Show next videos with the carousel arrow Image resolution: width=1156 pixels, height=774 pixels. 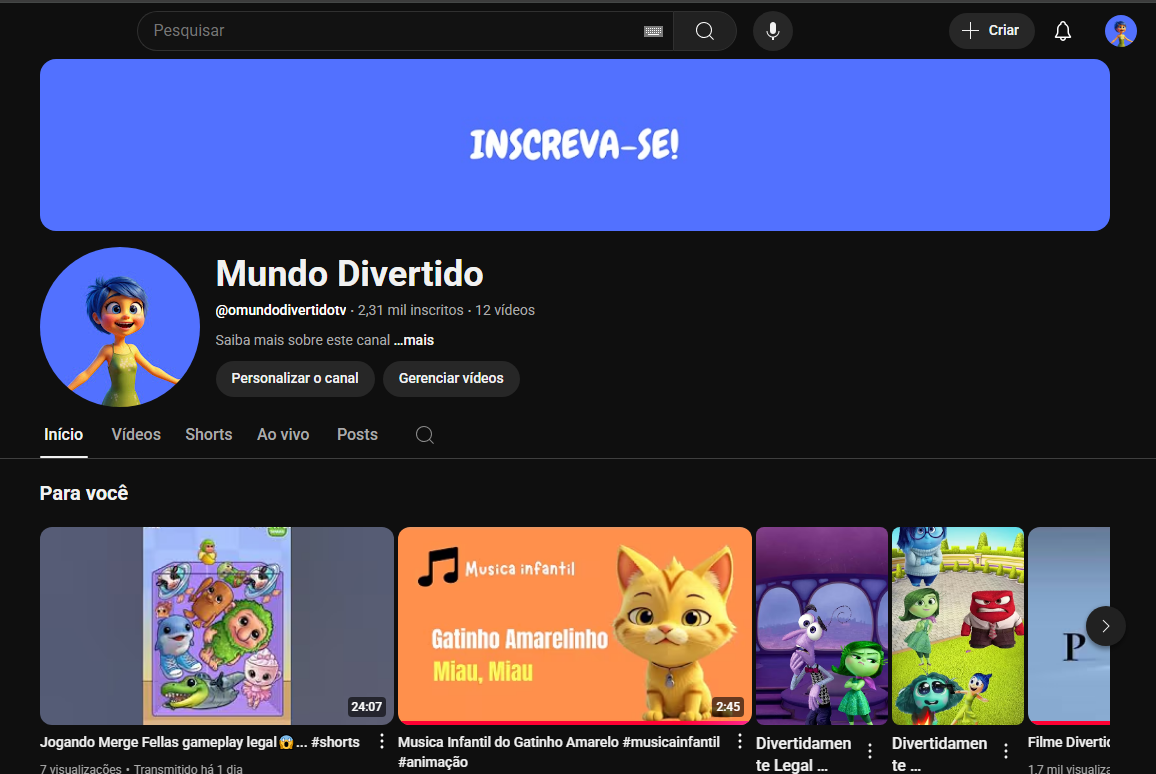click(x=1105, y=626)
